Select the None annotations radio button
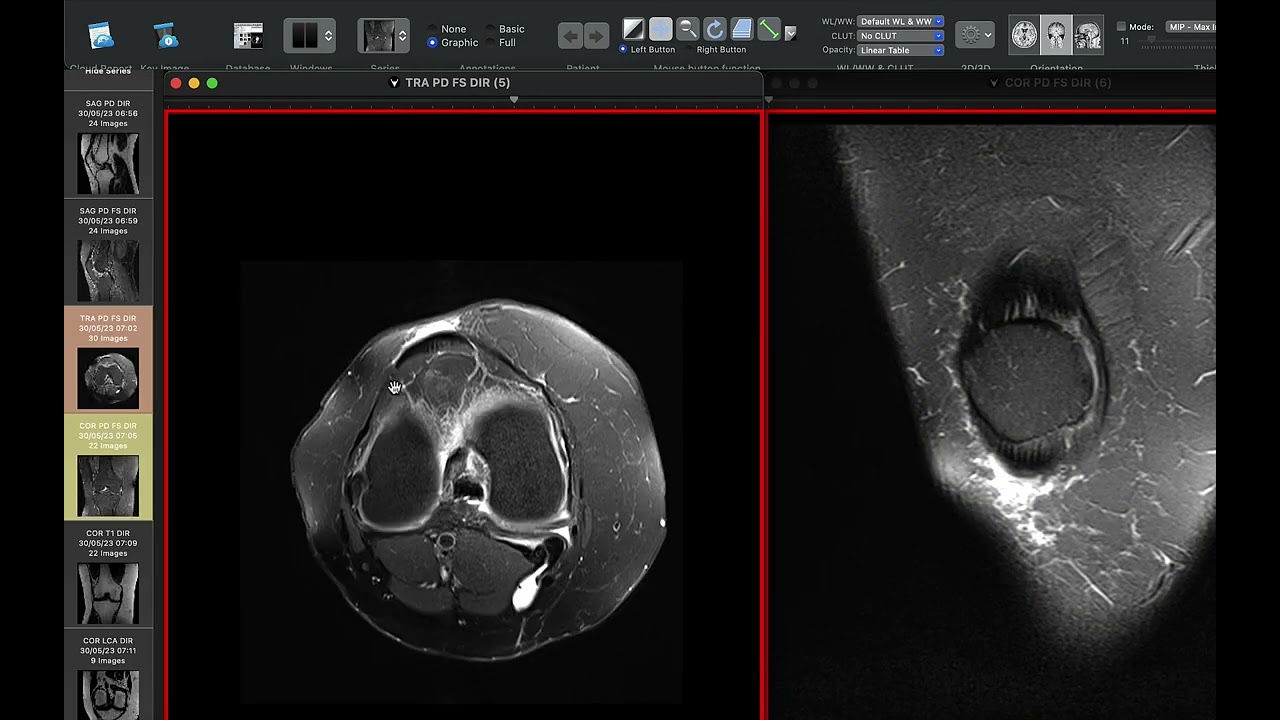Screen dimensions: 1280x720 [x=432, y=29]
